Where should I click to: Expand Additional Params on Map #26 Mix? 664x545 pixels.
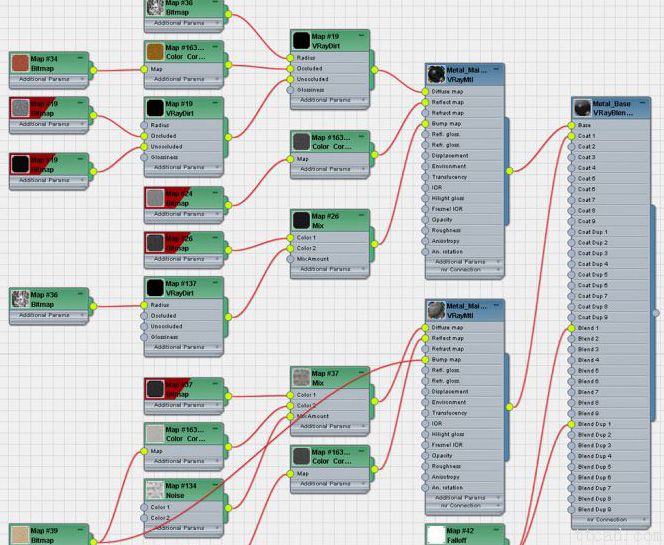coord(325,269)
